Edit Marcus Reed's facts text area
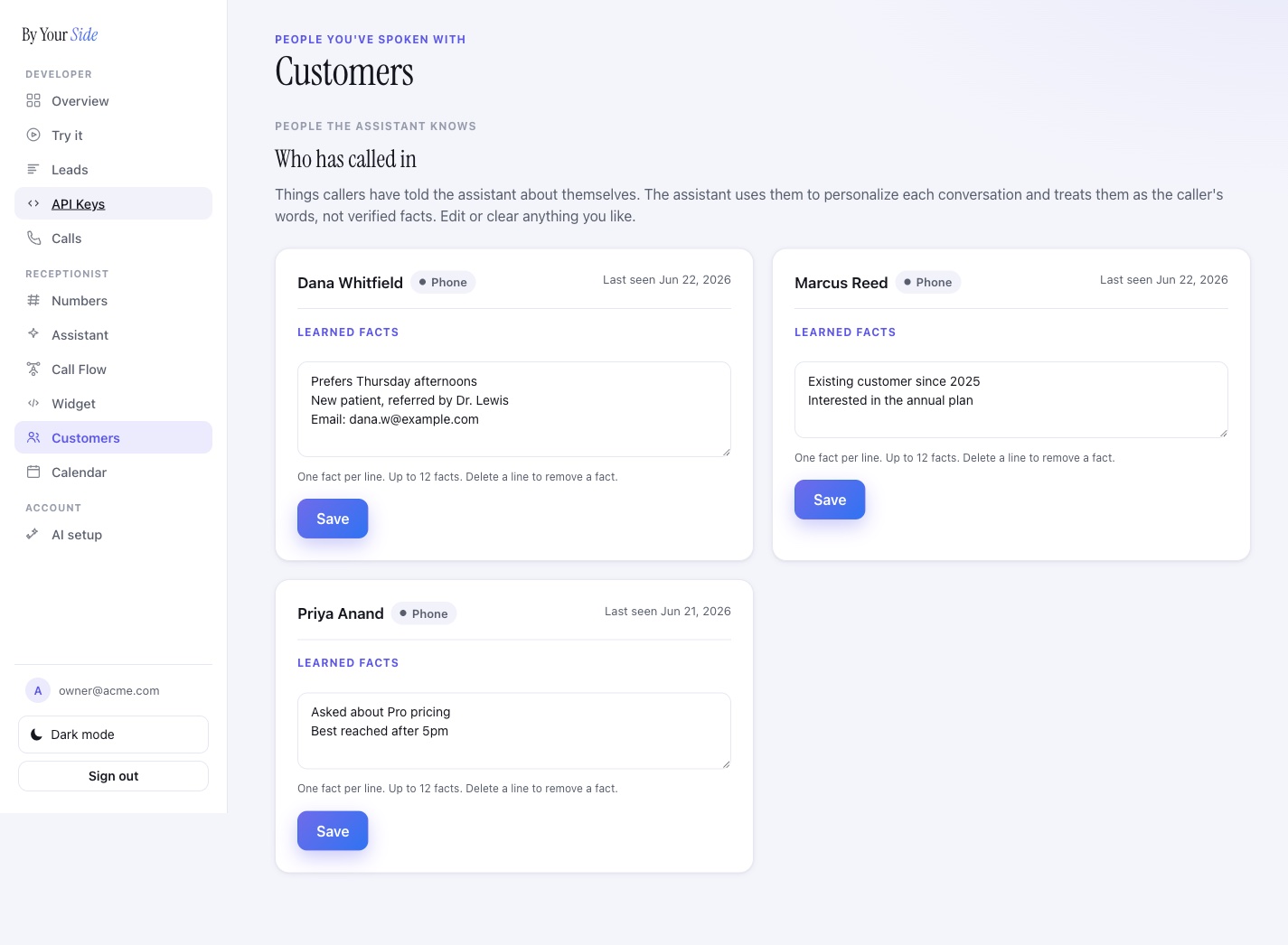This screenshot has height=945, width=1288. click(1011, 399)
